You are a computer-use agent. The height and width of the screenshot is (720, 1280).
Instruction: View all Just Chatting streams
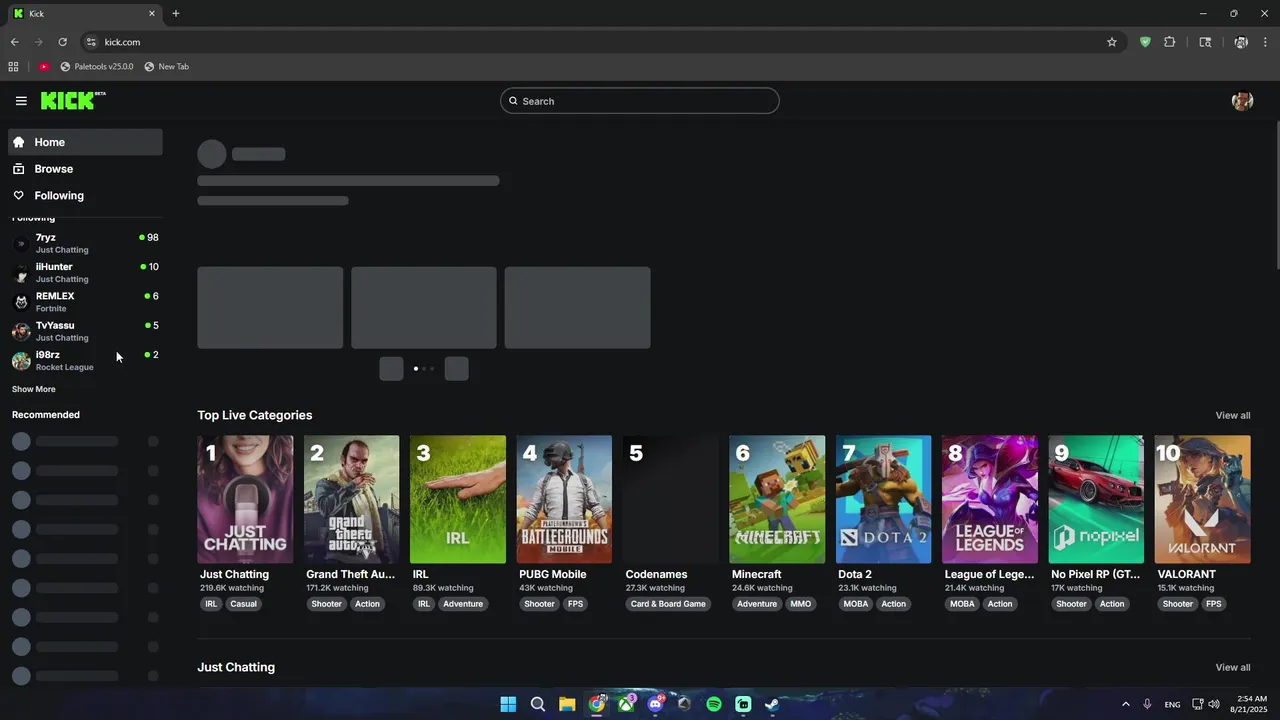coord(1233,667)
